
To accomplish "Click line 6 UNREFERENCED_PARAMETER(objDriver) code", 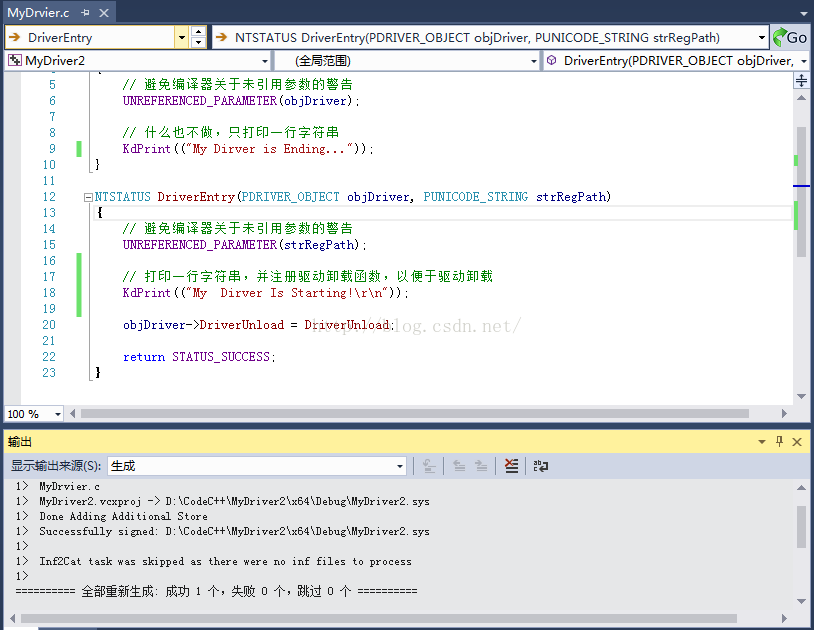I will pos(241,101).
